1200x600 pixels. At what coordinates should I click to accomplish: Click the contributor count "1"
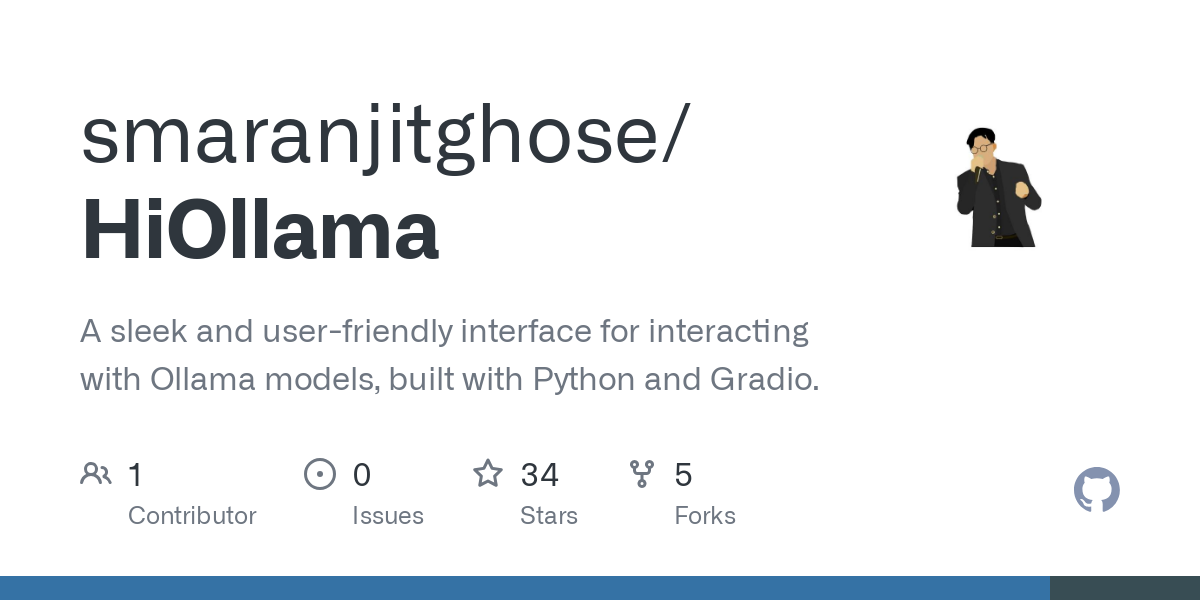[136, 475]
